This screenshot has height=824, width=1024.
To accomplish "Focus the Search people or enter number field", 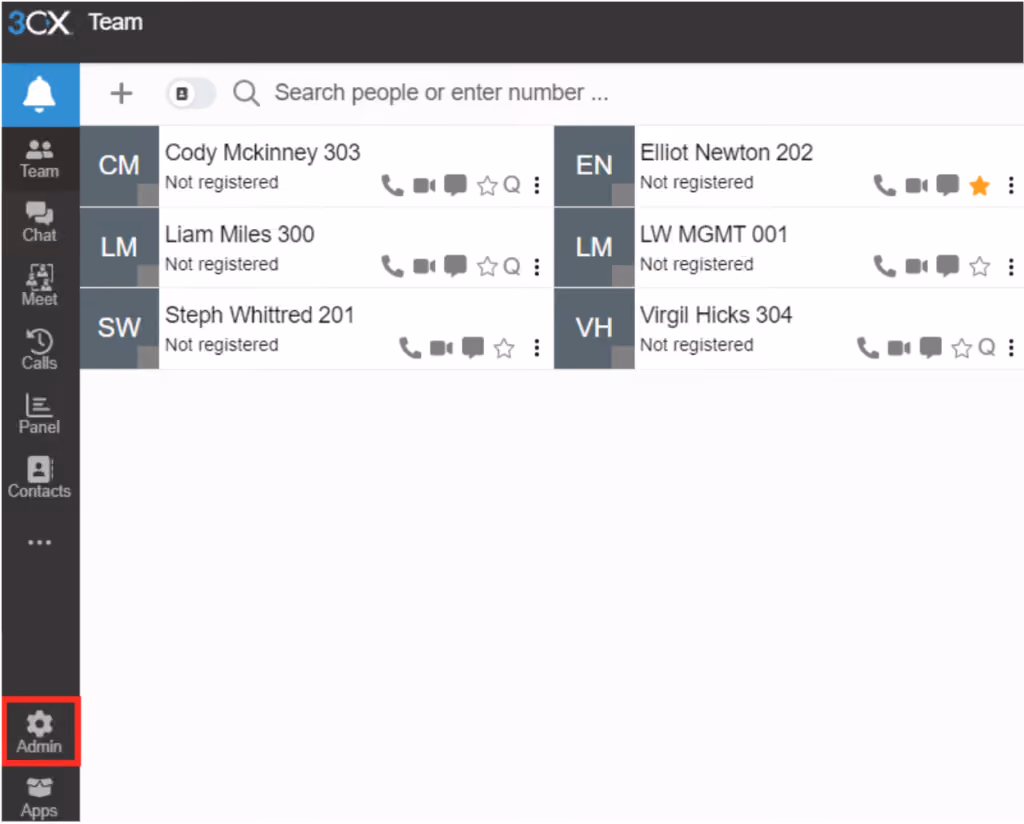I will (441, 93).
